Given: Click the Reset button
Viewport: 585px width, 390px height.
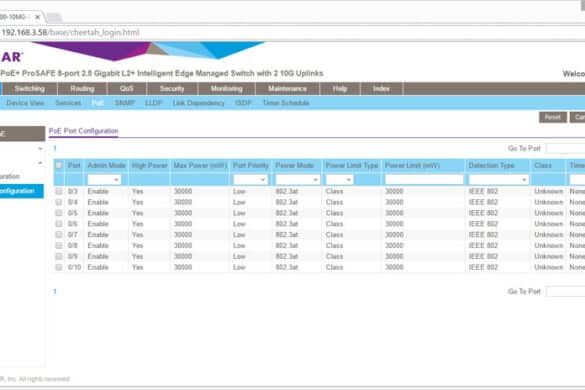Looking at the screenshot, I should pyautogui.click(x=553, y=117).
